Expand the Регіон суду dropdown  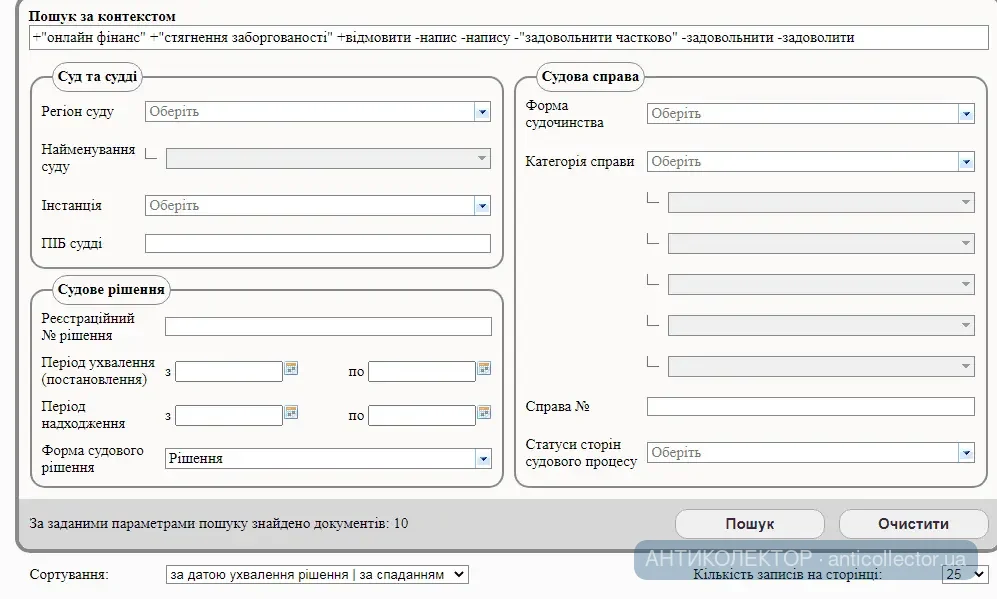pyautogui.click(x=482, y=112)
